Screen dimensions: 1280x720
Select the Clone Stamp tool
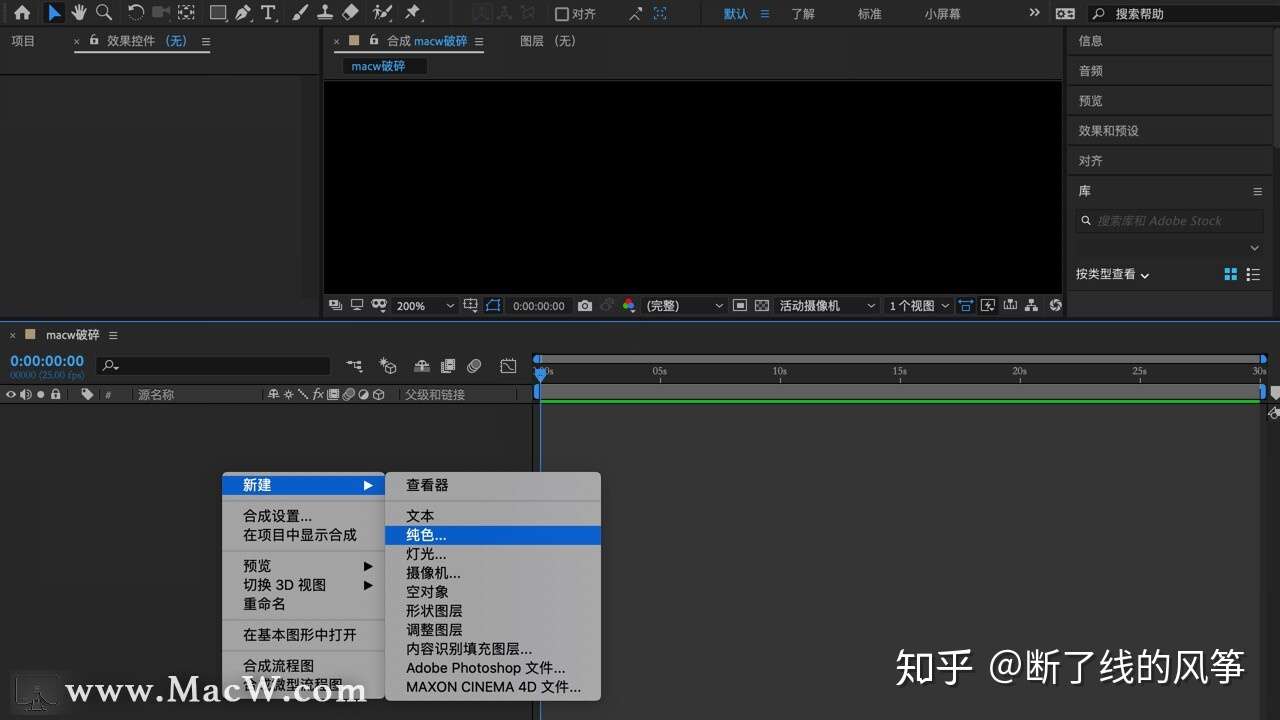(x=325, y=13)
